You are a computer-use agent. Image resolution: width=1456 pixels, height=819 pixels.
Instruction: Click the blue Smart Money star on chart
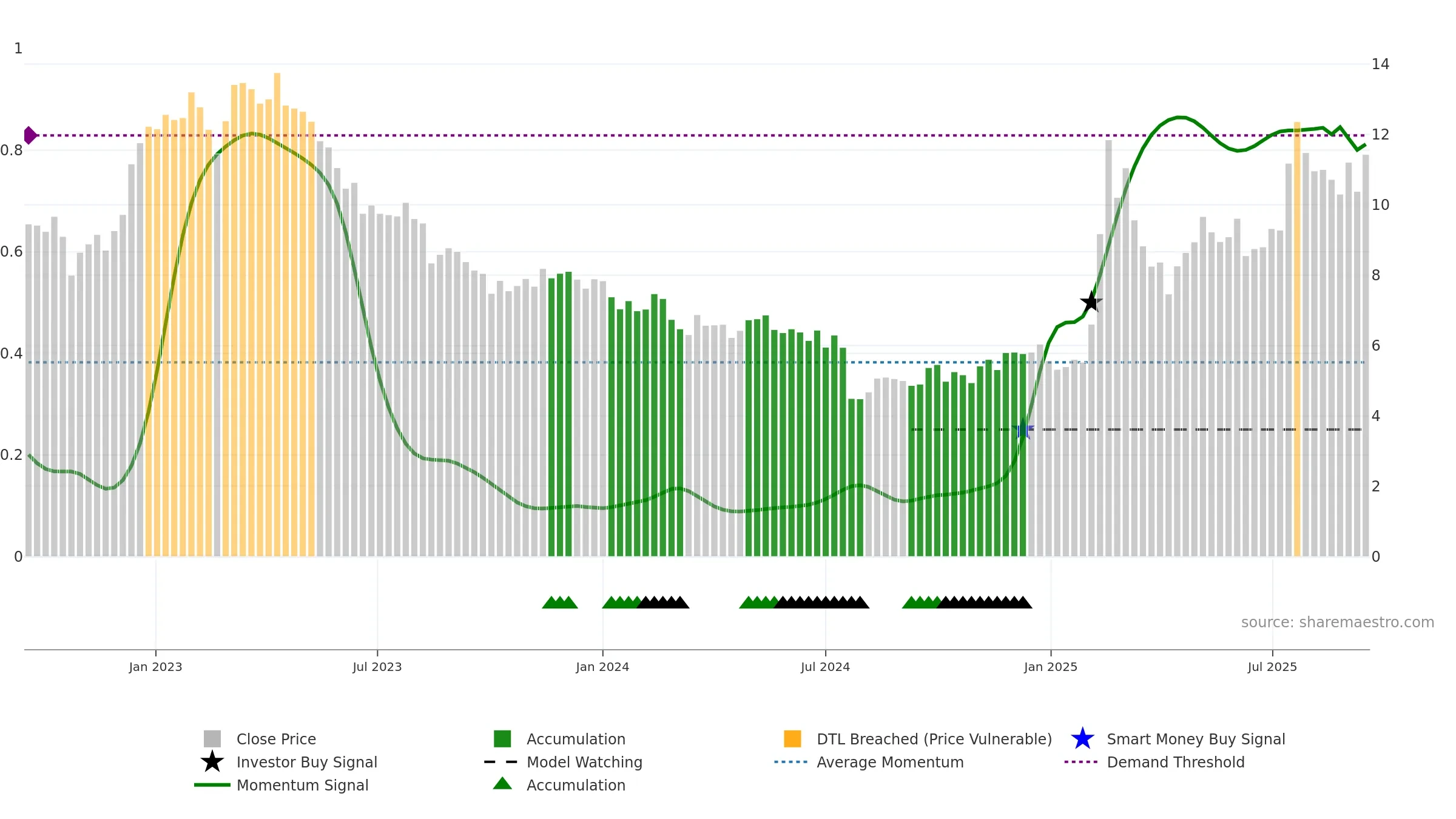click(1023, 429)
